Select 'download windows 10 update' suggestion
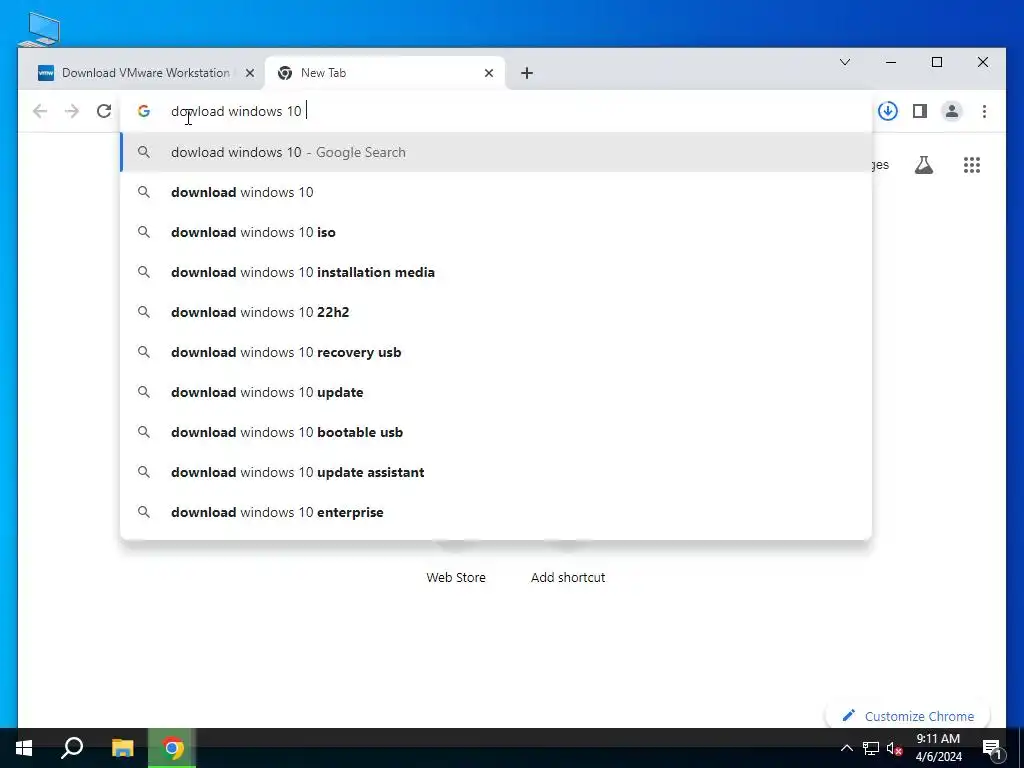This screenshot has height=768, width=1024. coord(496,392)
